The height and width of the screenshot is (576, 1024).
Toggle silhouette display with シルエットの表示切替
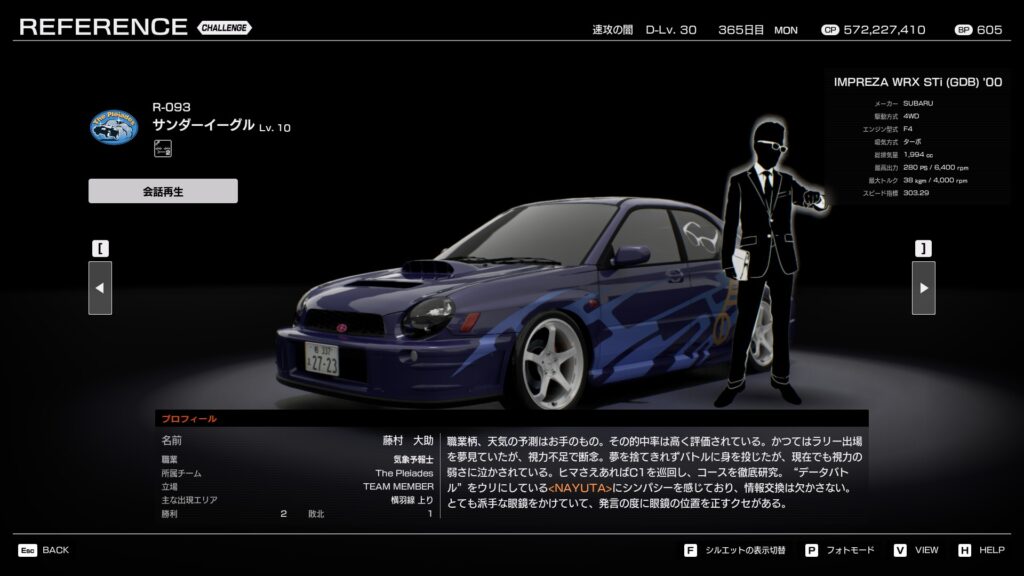pyautogui.click(x=745, y=550)
